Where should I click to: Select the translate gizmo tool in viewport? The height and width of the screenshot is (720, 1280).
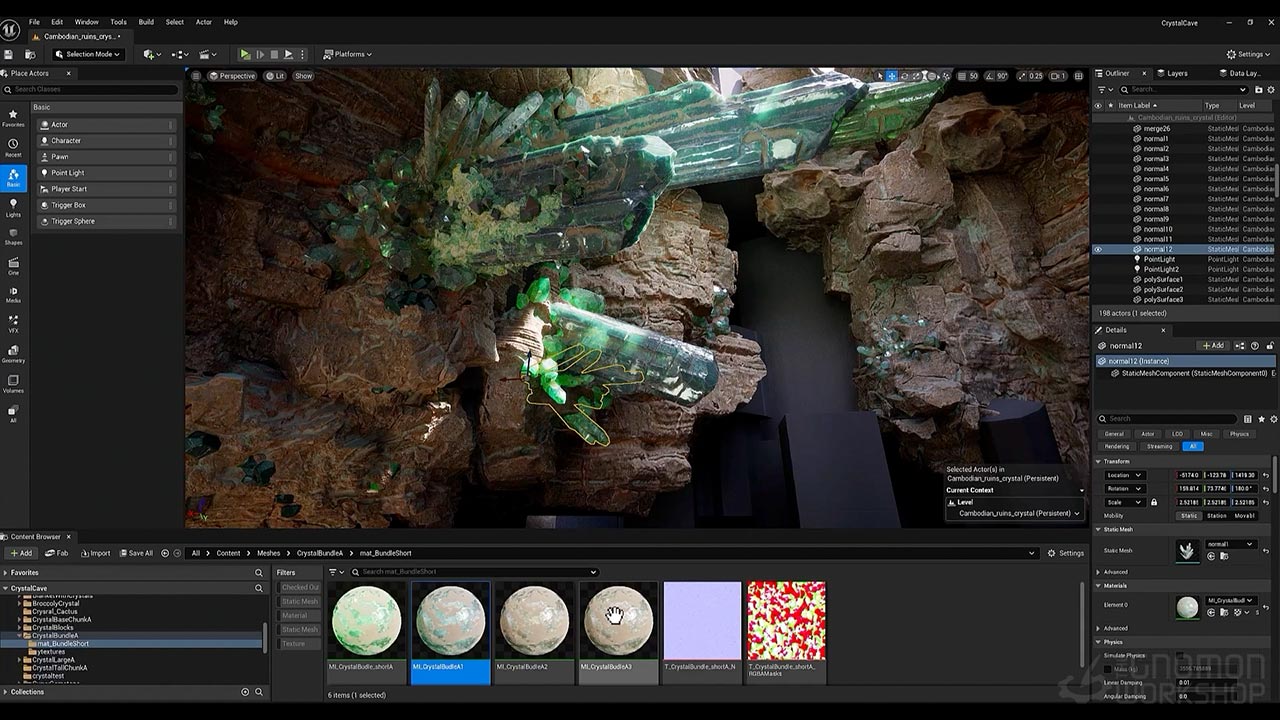pos(892,76)
